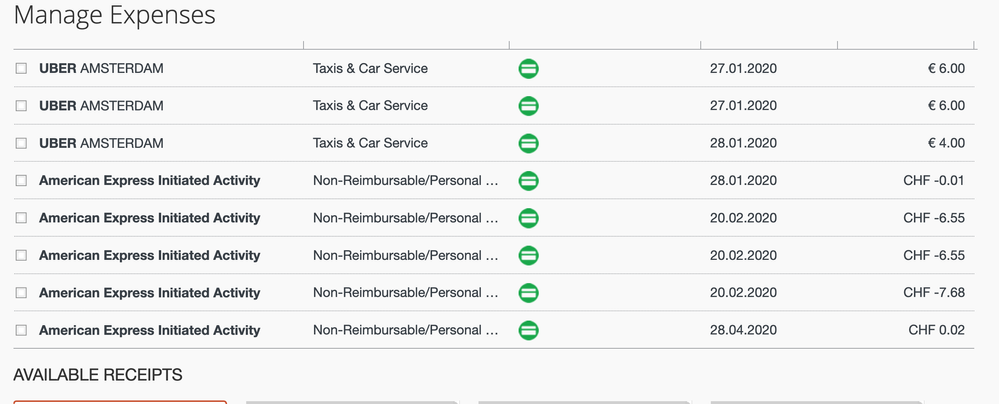The image size is (999, 404).
Task: Click the AVAILABLE RECEIPTS heading
Action: tap(98, 375)
